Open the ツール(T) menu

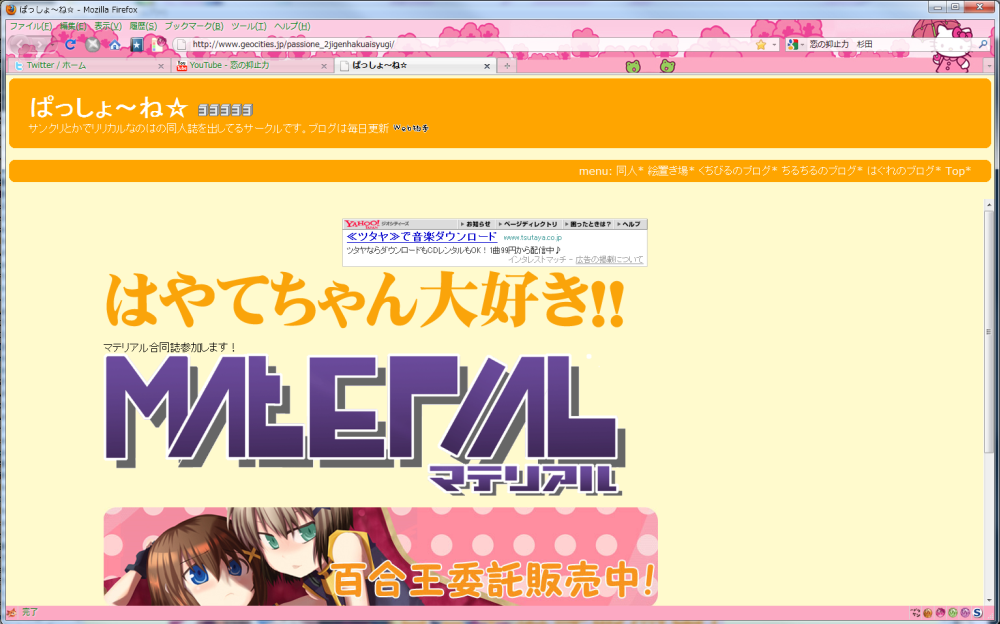[x=249, y=26]
